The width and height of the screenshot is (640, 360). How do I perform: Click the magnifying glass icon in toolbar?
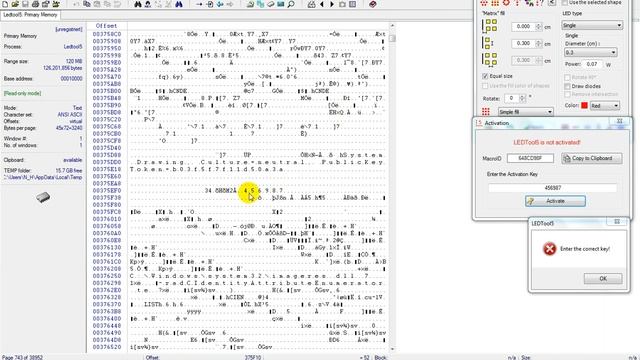[291, 4]
